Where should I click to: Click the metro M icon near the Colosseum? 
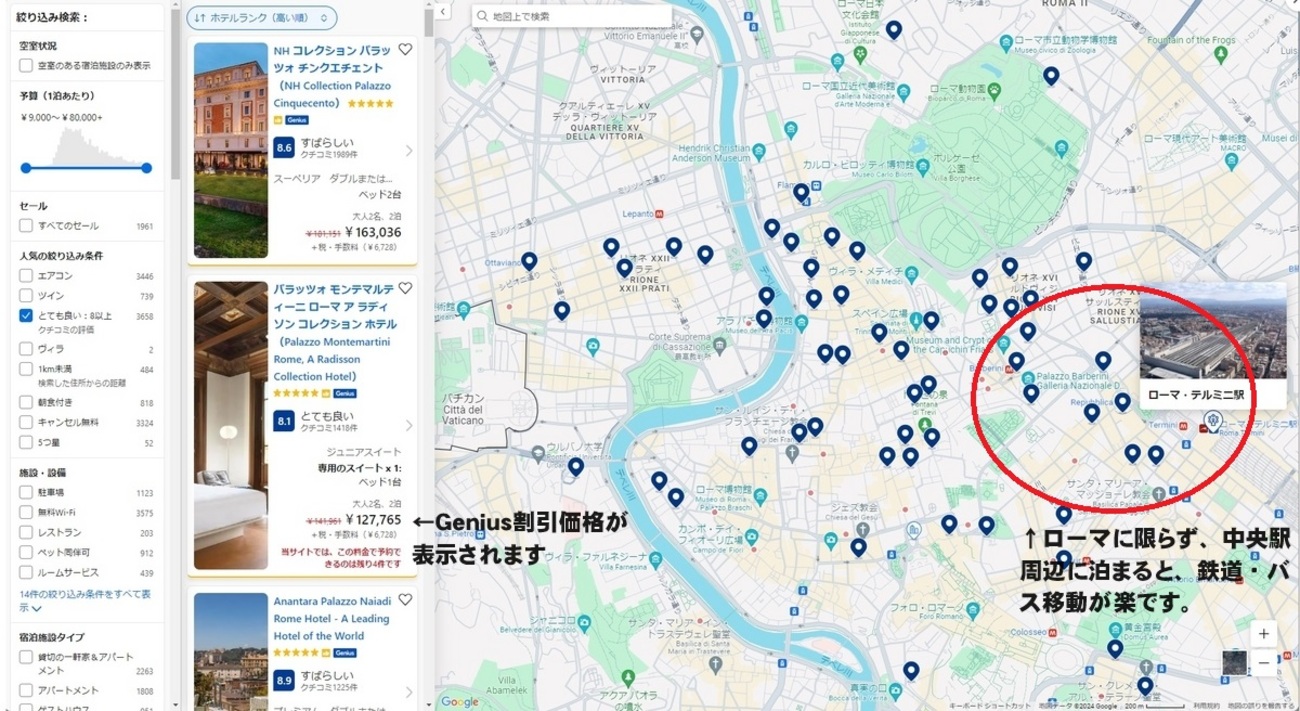tap(1052, 630)
